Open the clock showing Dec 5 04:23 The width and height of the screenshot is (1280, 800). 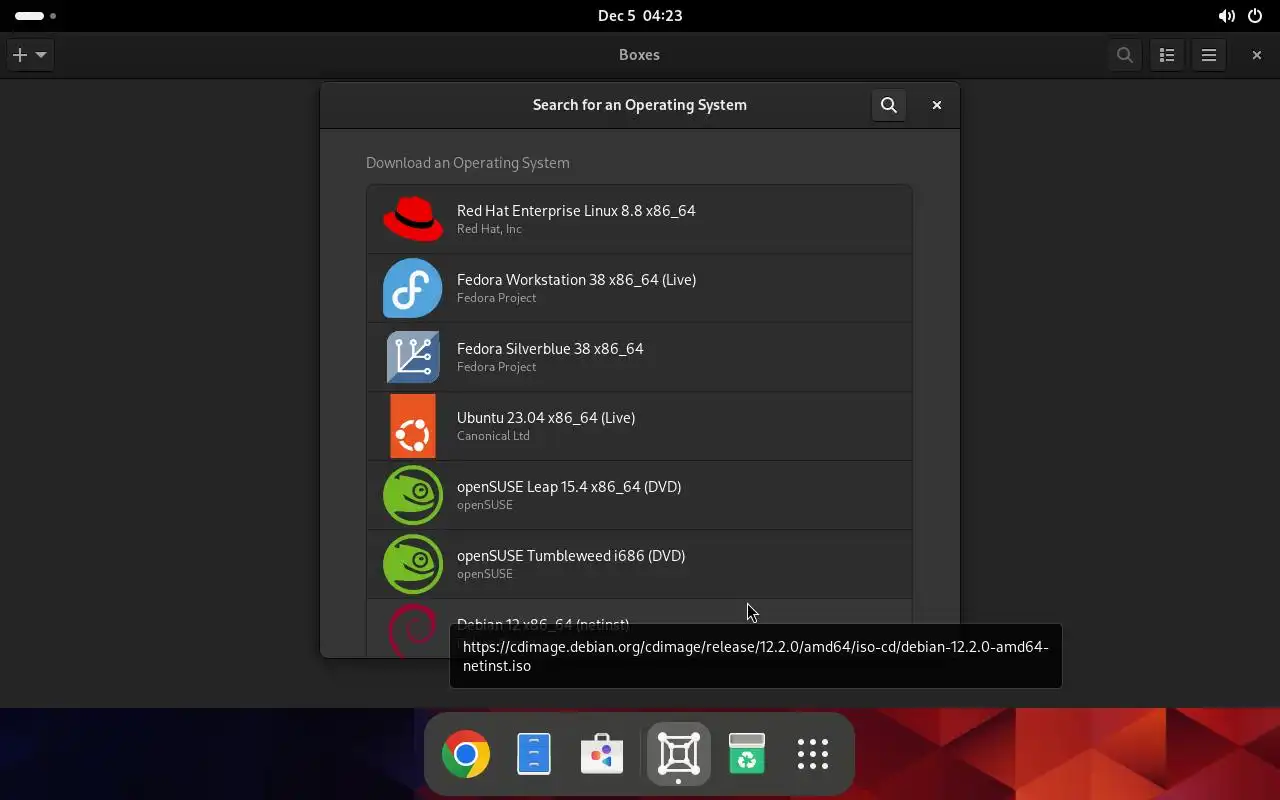point(640,16)
